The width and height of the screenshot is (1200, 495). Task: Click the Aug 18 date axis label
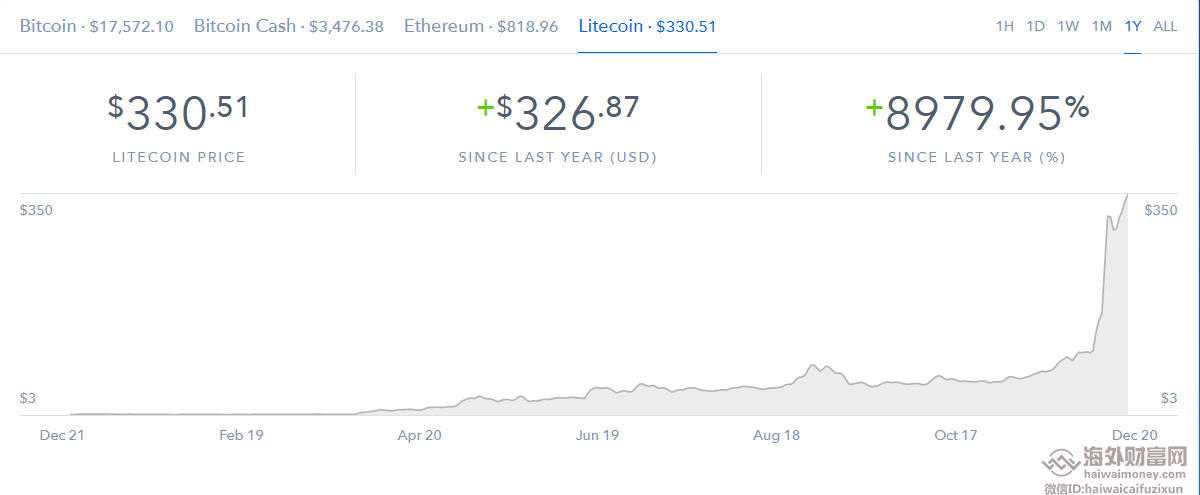pos(777,435)
